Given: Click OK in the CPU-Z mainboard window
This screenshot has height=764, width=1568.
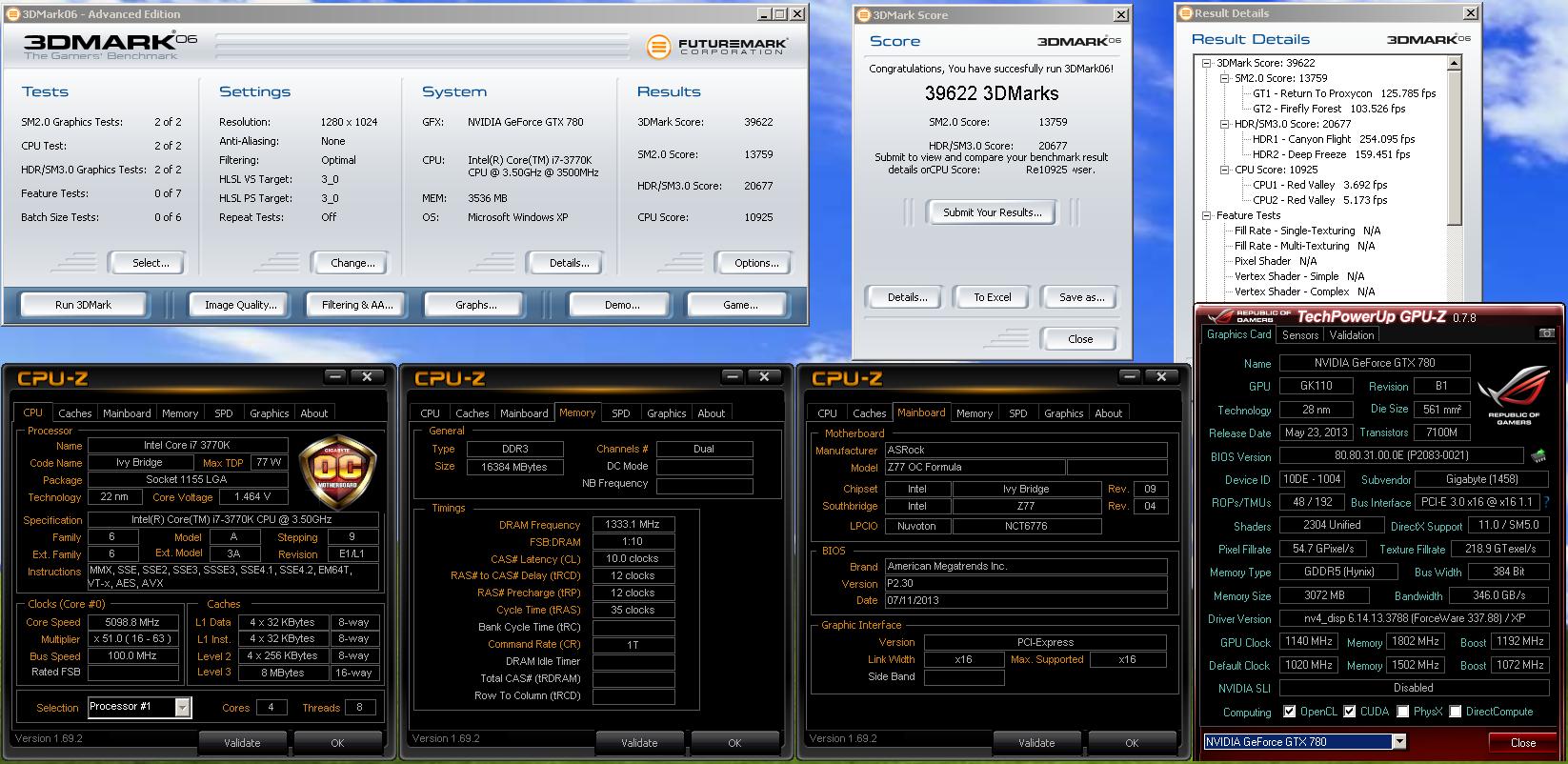Looking at the screenshot, I should 1131,742.
